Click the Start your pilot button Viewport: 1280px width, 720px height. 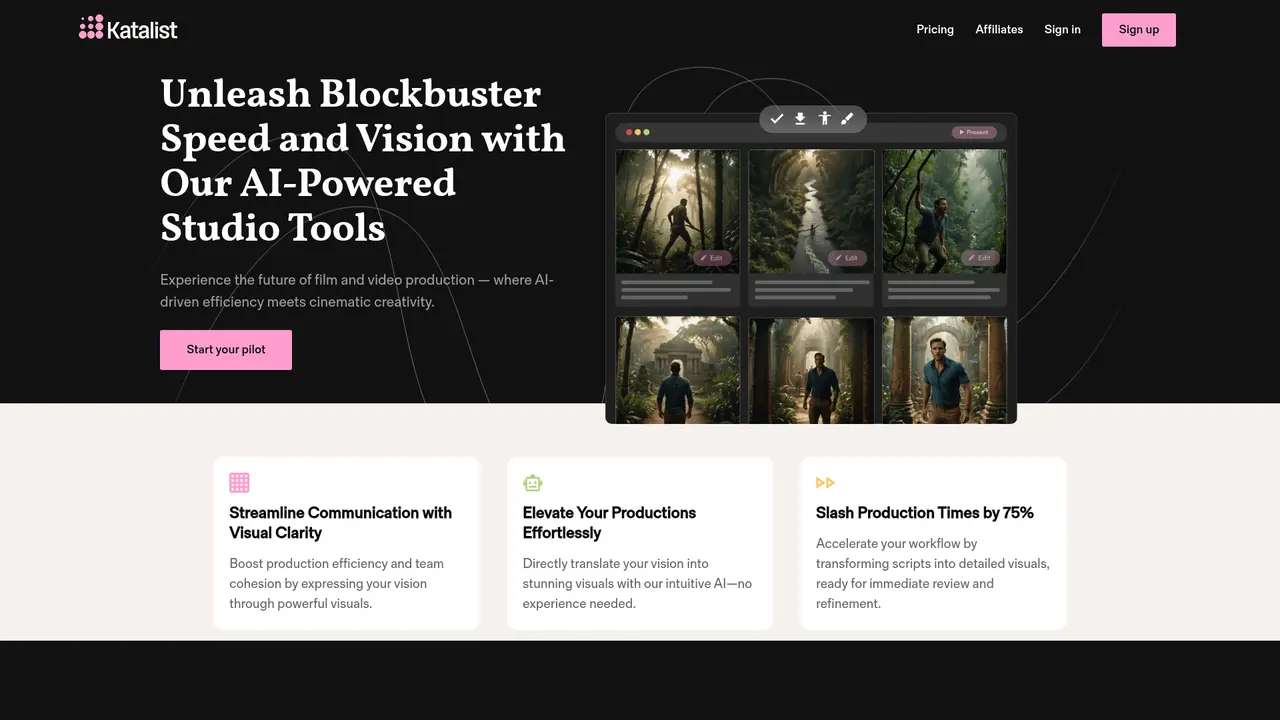click(226, 350)
